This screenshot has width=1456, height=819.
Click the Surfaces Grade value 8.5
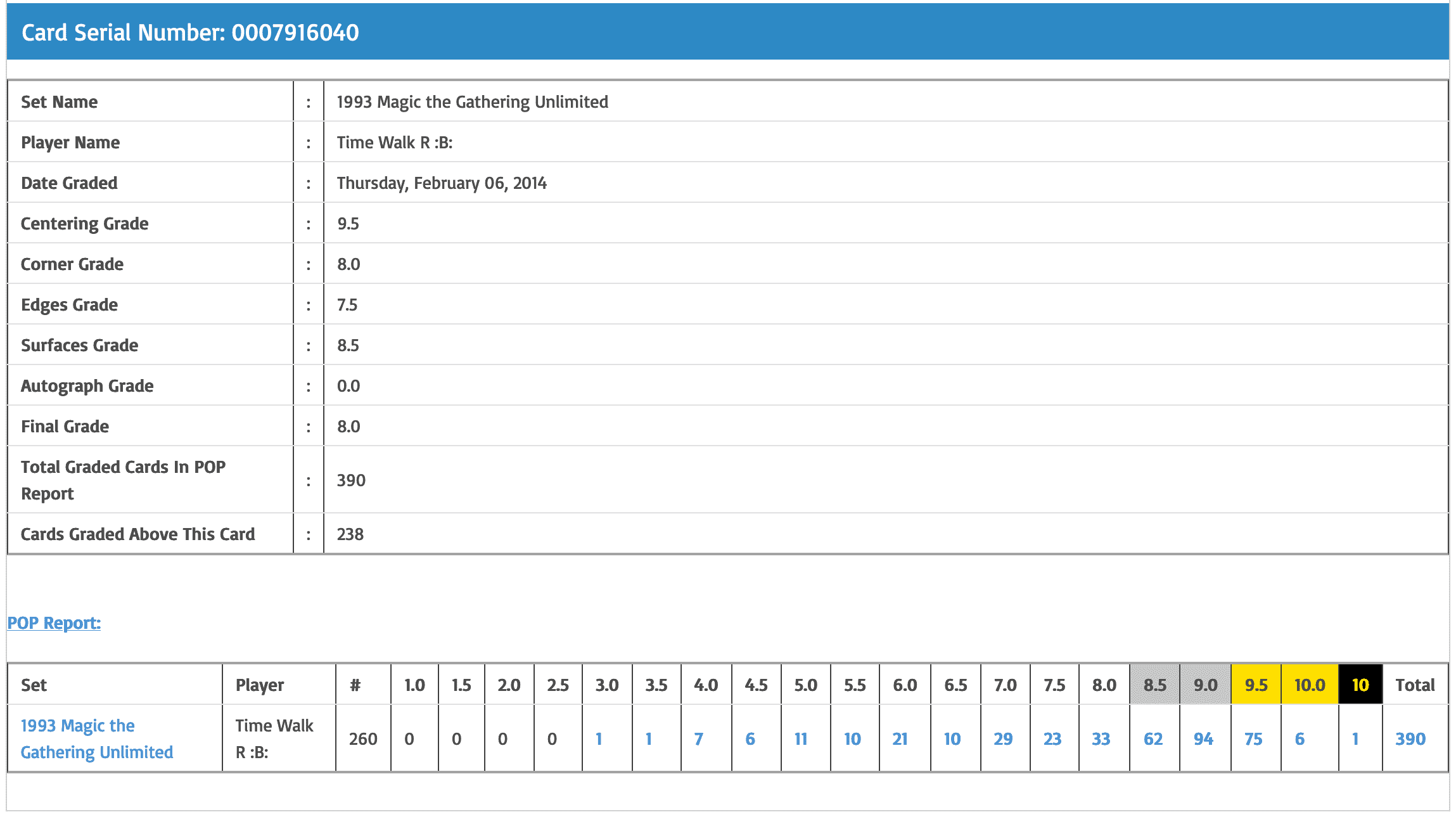(x=348, y=345)
